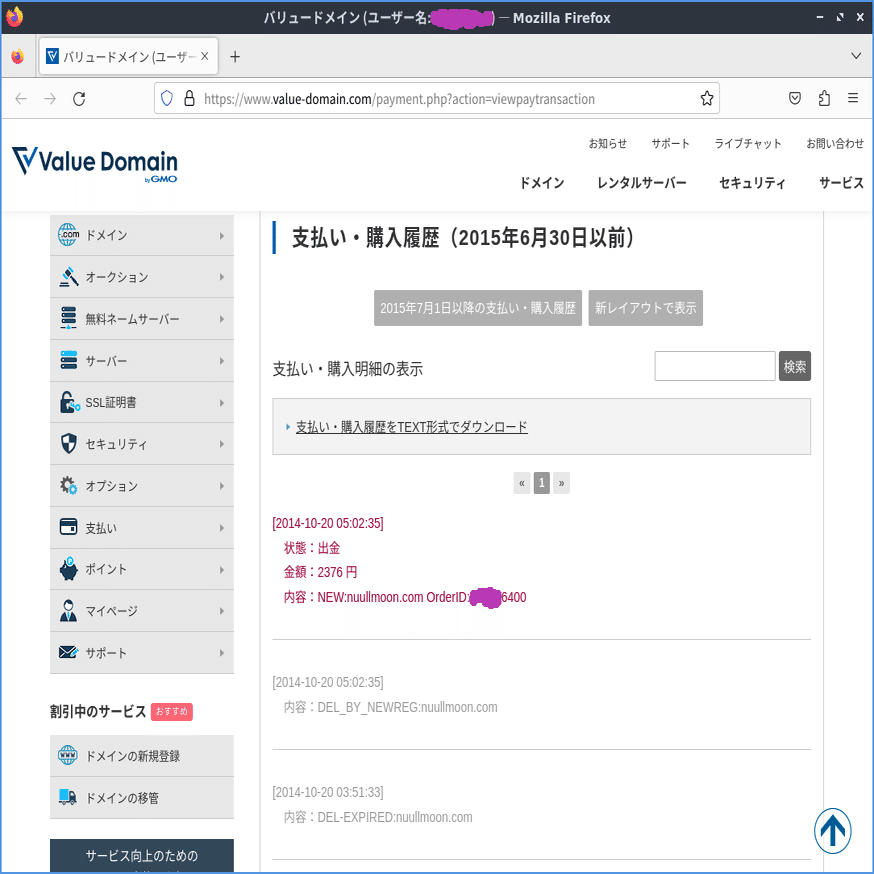Click the DEL_BY_NEWREG:nuullmoon.com entry text
Viewport: 874px width, 874px height.
click(407, 707)
